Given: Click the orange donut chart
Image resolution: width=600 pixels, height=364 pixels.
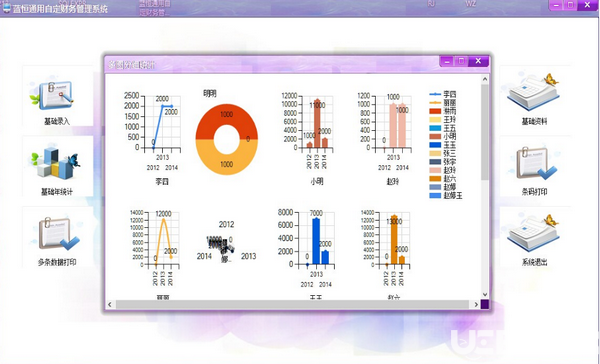Looking at the screenshot, I should click(x=227, y=139).
